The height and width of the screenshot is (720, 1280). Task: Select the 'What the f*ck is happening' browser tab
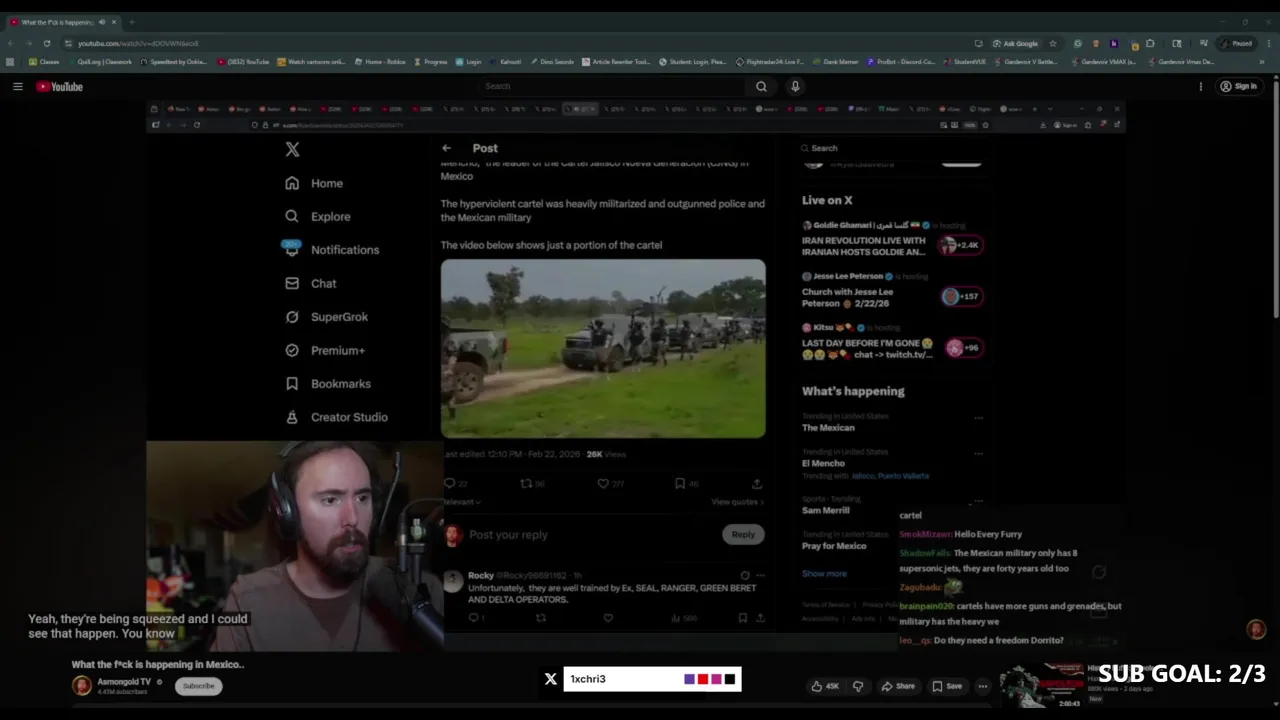[63, 22]
